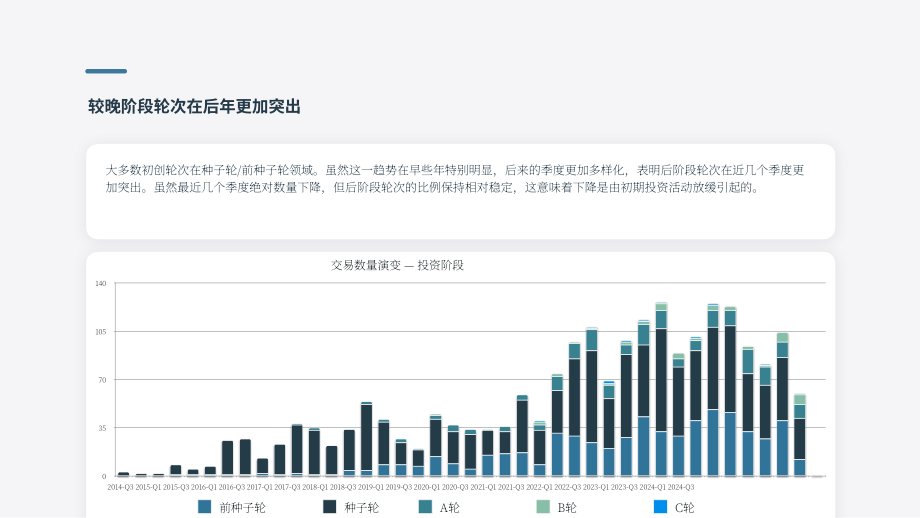This screenshot has width=920, height=518.
Task: Click the 0 y-axis value
Action: [x=104, y=476]
